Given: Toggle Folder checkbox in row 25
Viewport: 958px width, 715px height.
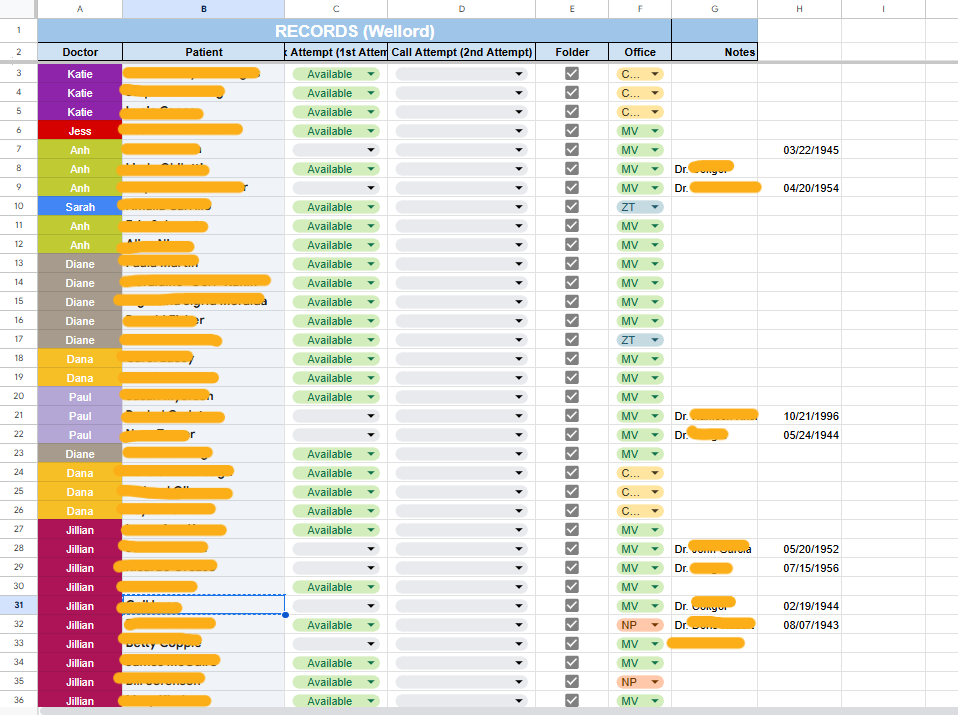Looking at the screenshot, I should (572, 491).
